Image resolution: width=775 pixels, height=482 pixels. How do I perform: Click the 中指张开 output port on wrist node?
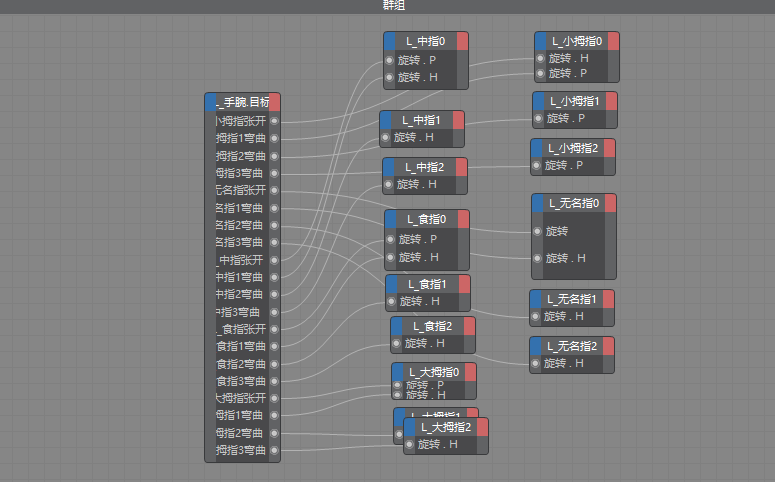click(274, 260)
